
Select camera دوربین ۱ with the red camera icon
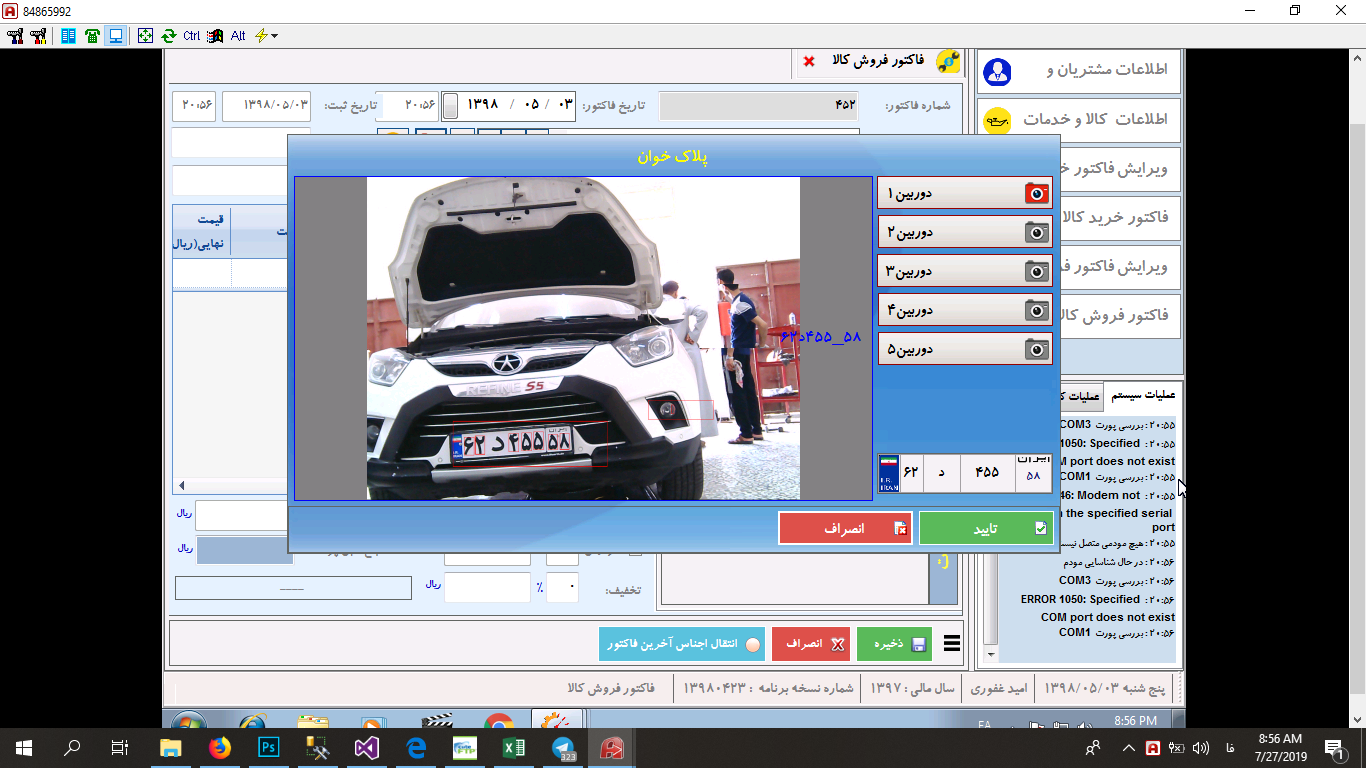(x=965, y=193)
